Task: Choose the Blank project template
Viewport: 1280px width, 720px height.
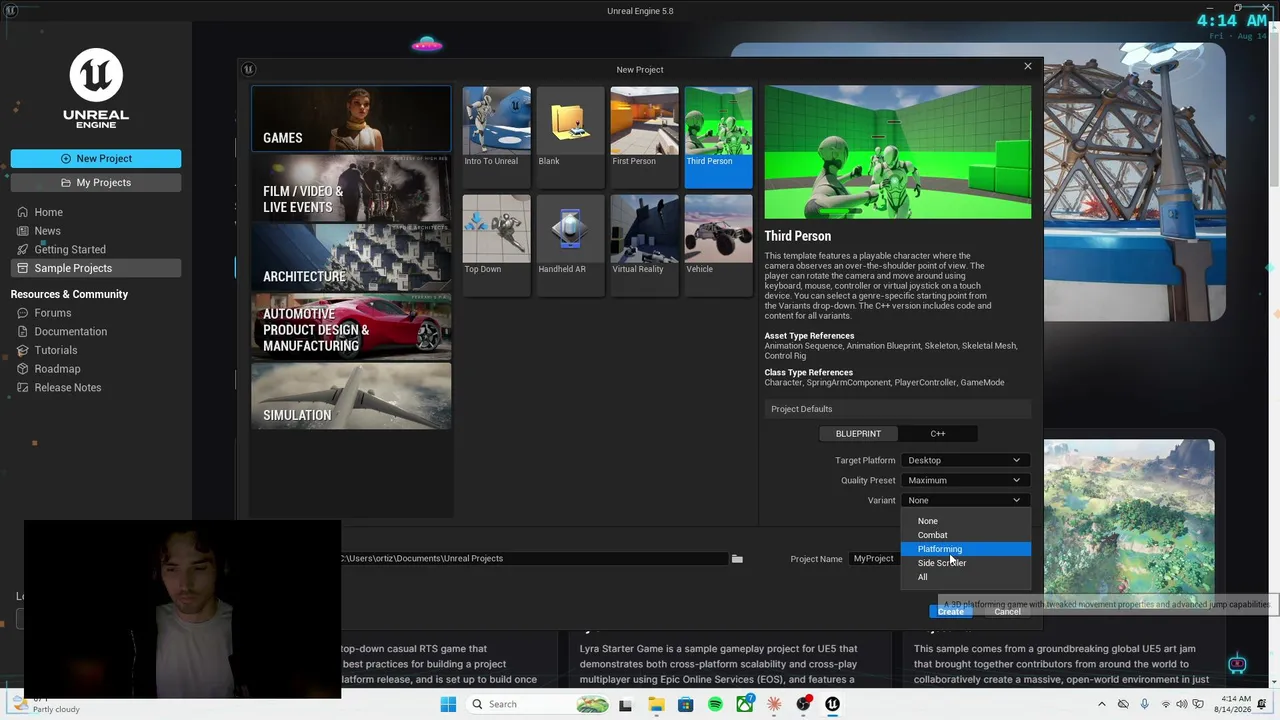Action: click(x=570, y=137)
